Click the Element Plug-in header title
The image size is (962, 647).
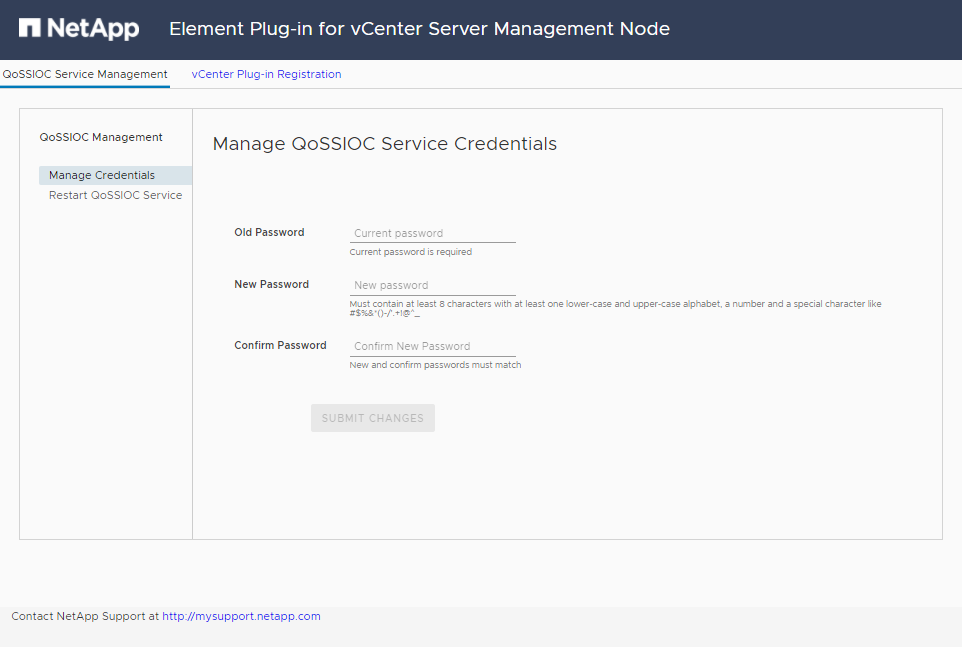click(419, 29)
